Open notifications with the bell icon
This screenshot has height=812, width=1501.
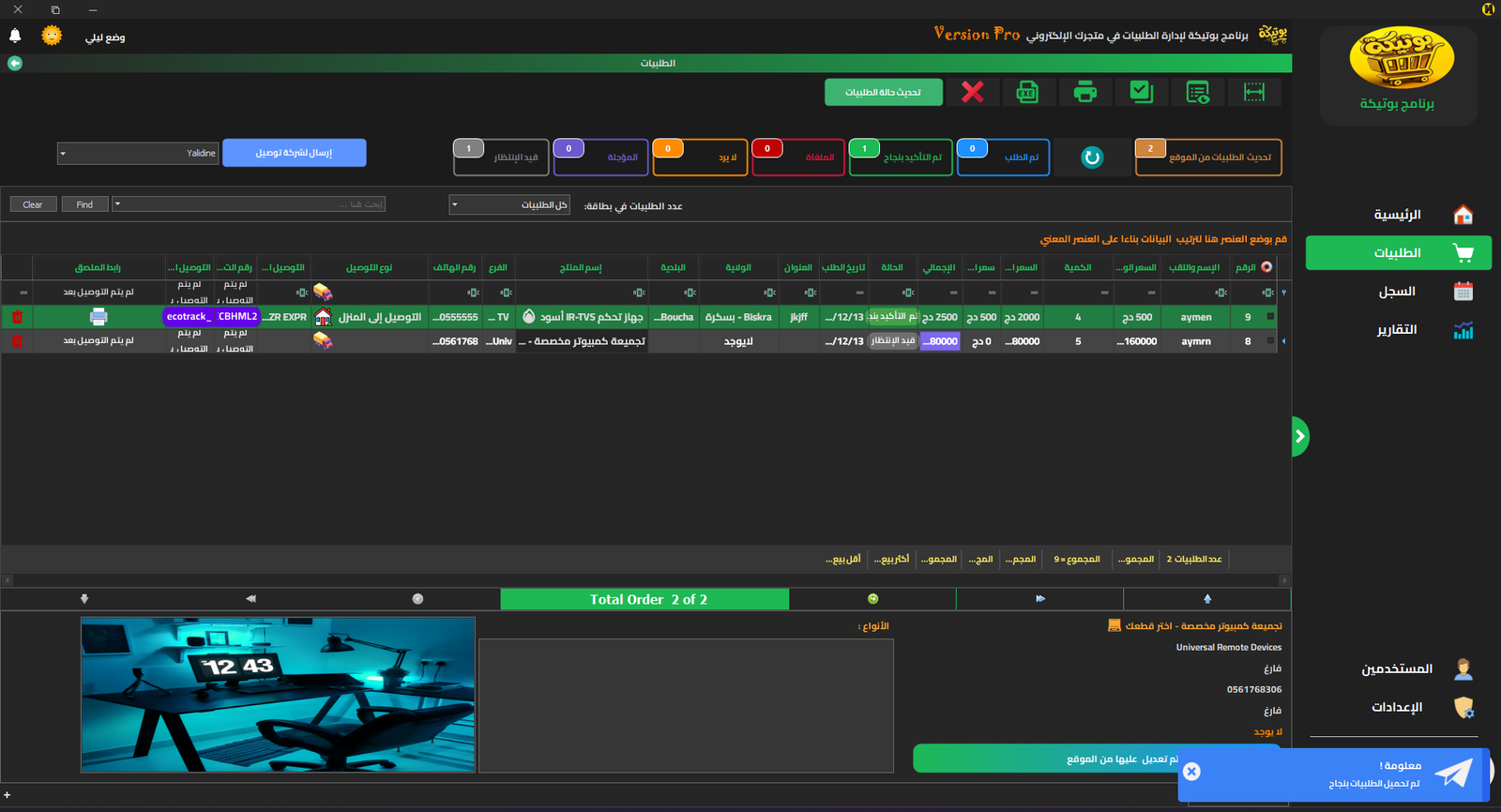point(15,36)
